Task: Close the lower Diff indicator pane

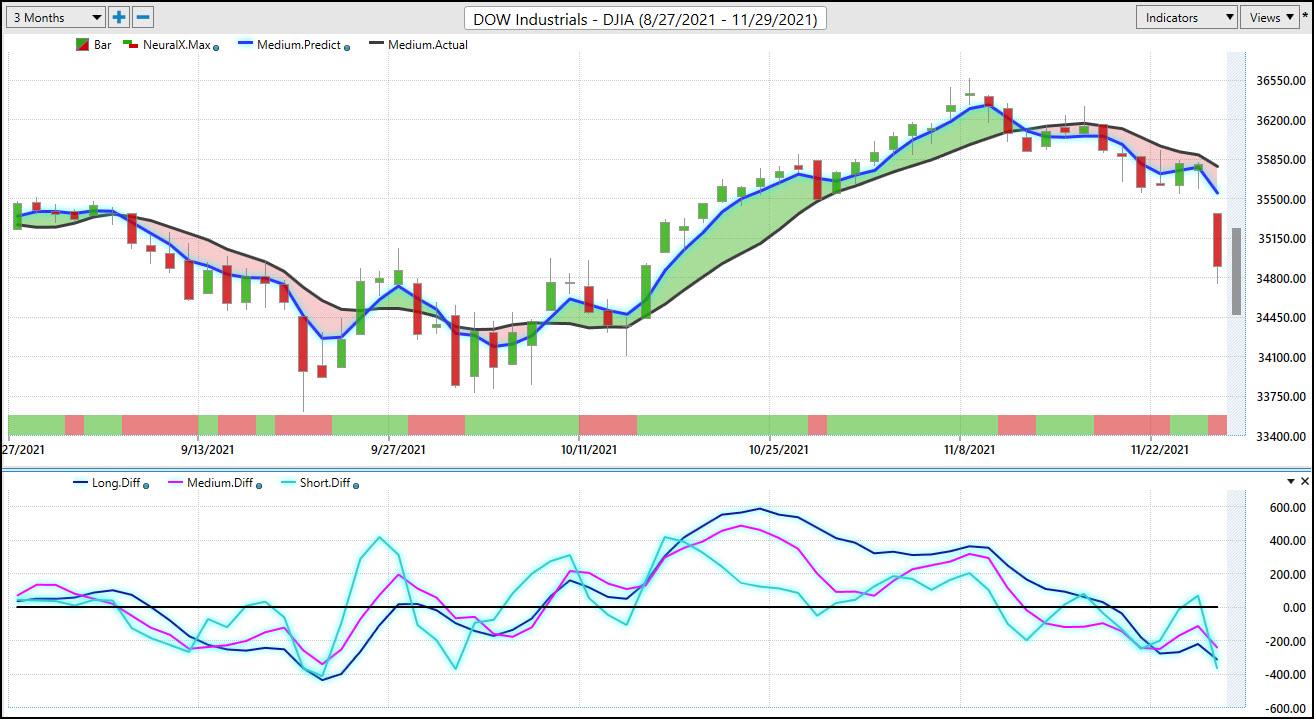Action: [x=1304, y=481]
